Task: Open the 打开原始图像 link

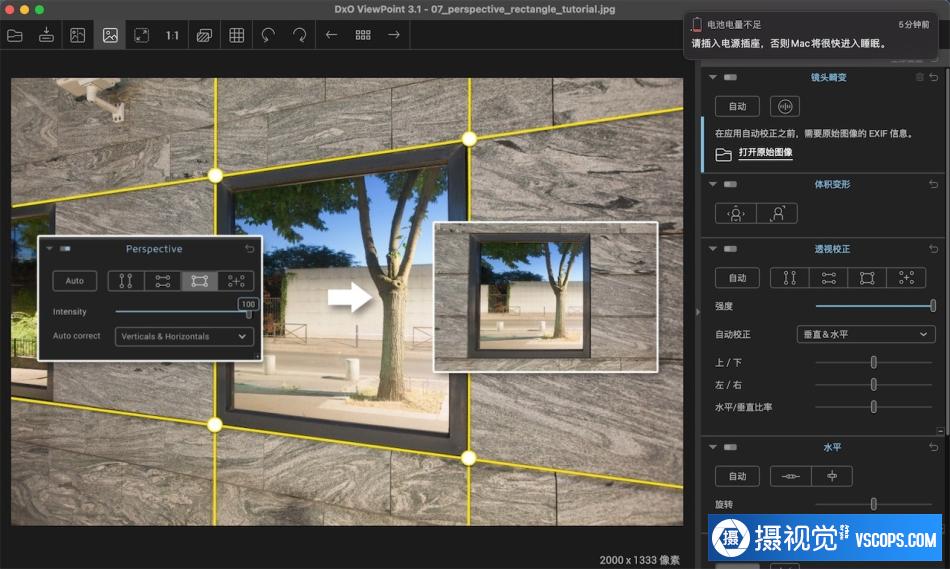Action: [x=765, y=152]
